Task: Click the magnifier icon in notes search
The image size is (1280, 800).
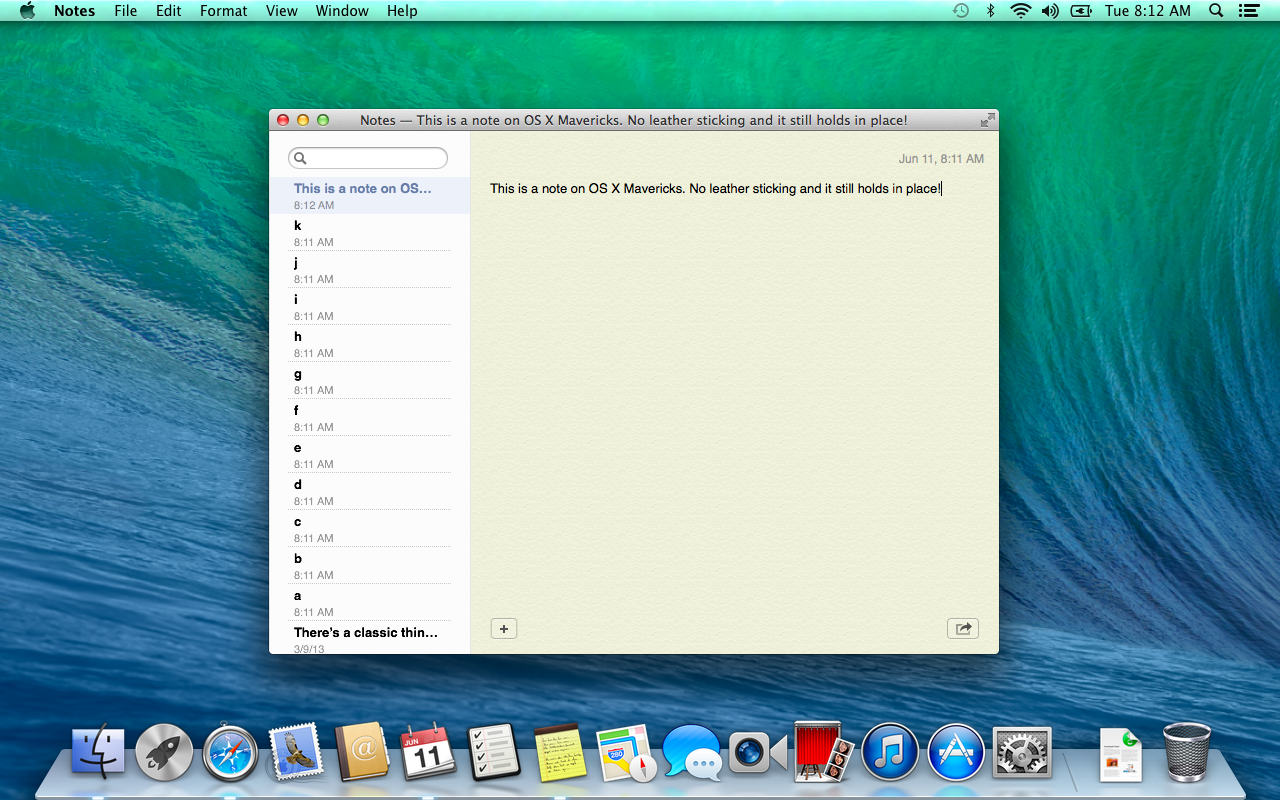Action: pos(300,158)
